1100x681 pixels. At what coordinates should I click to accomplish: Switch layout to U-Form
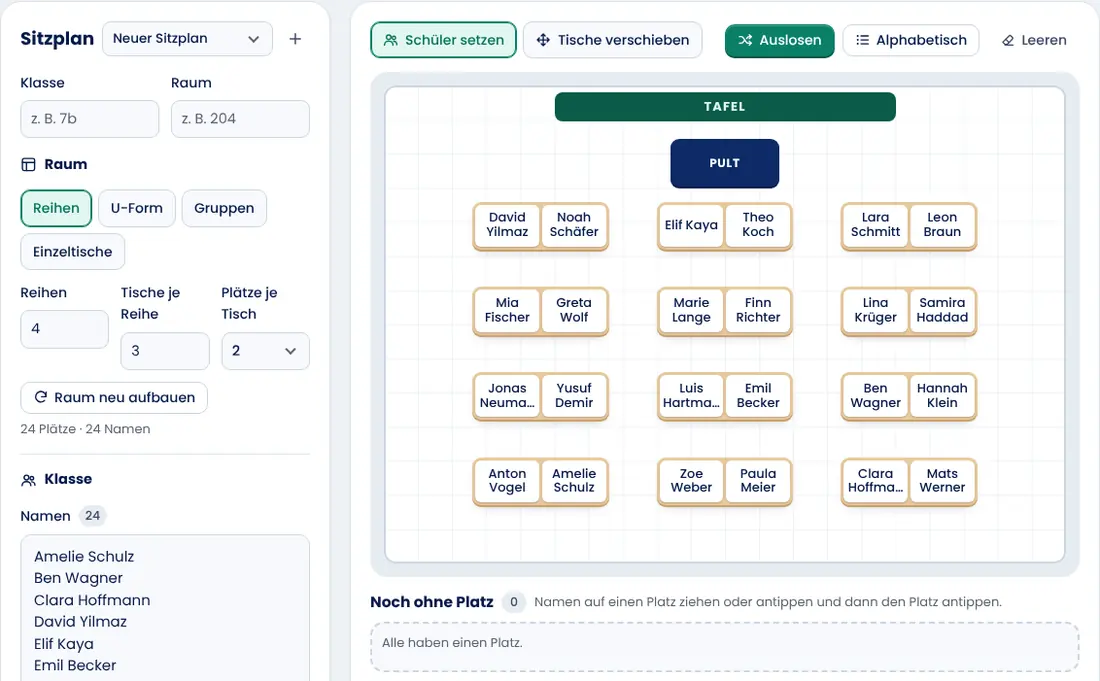pyautogui.click(x=137, y=208)
